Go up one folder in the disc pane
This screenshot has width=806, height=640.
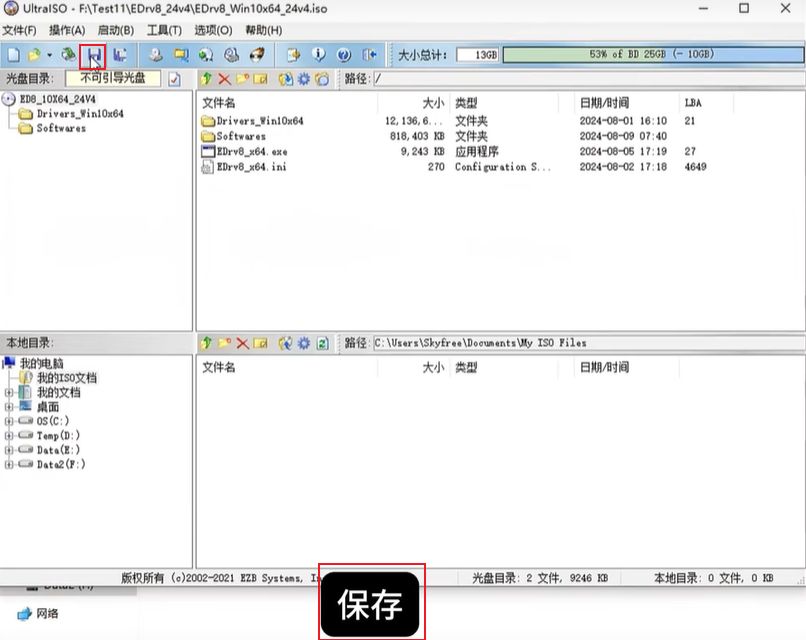[206, 79]
